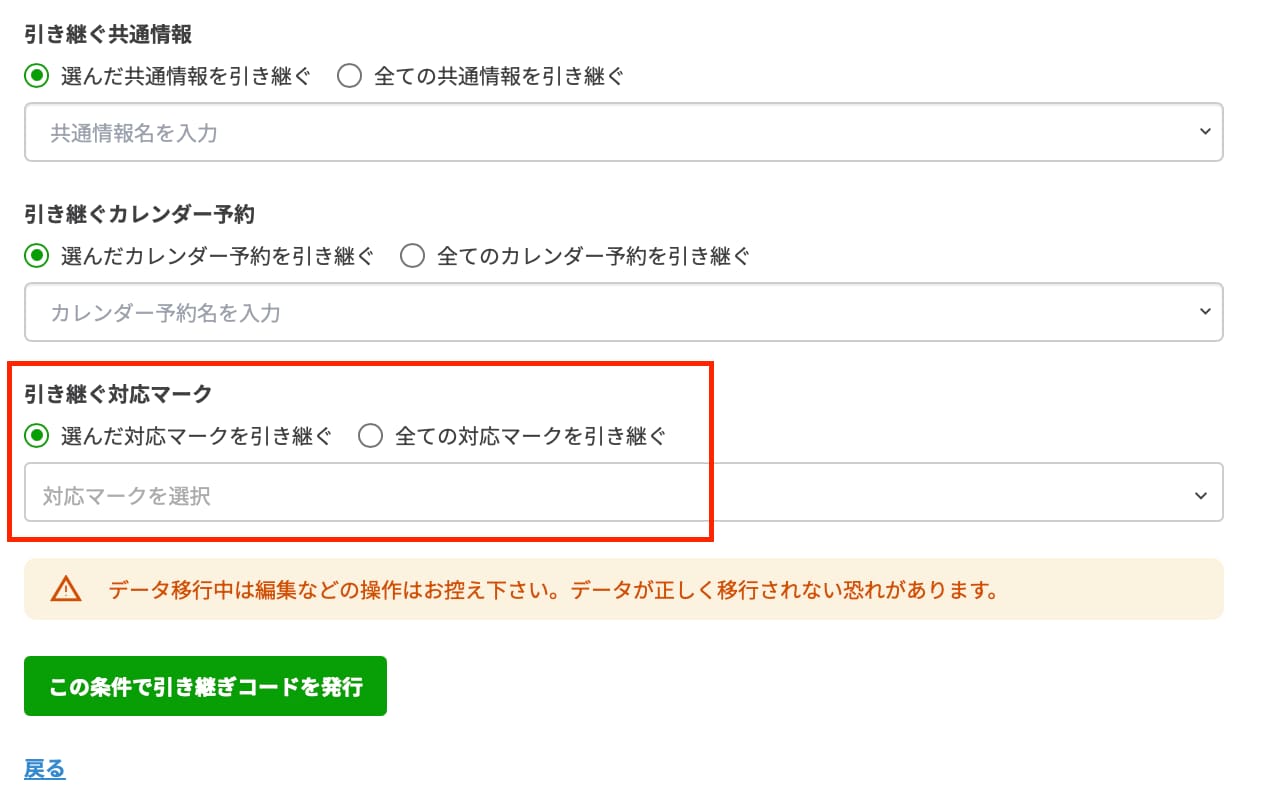The image size is (1262, 806).
Task: Open the 共通情報 dropdown chevron
Action: tap(1205, 131)
